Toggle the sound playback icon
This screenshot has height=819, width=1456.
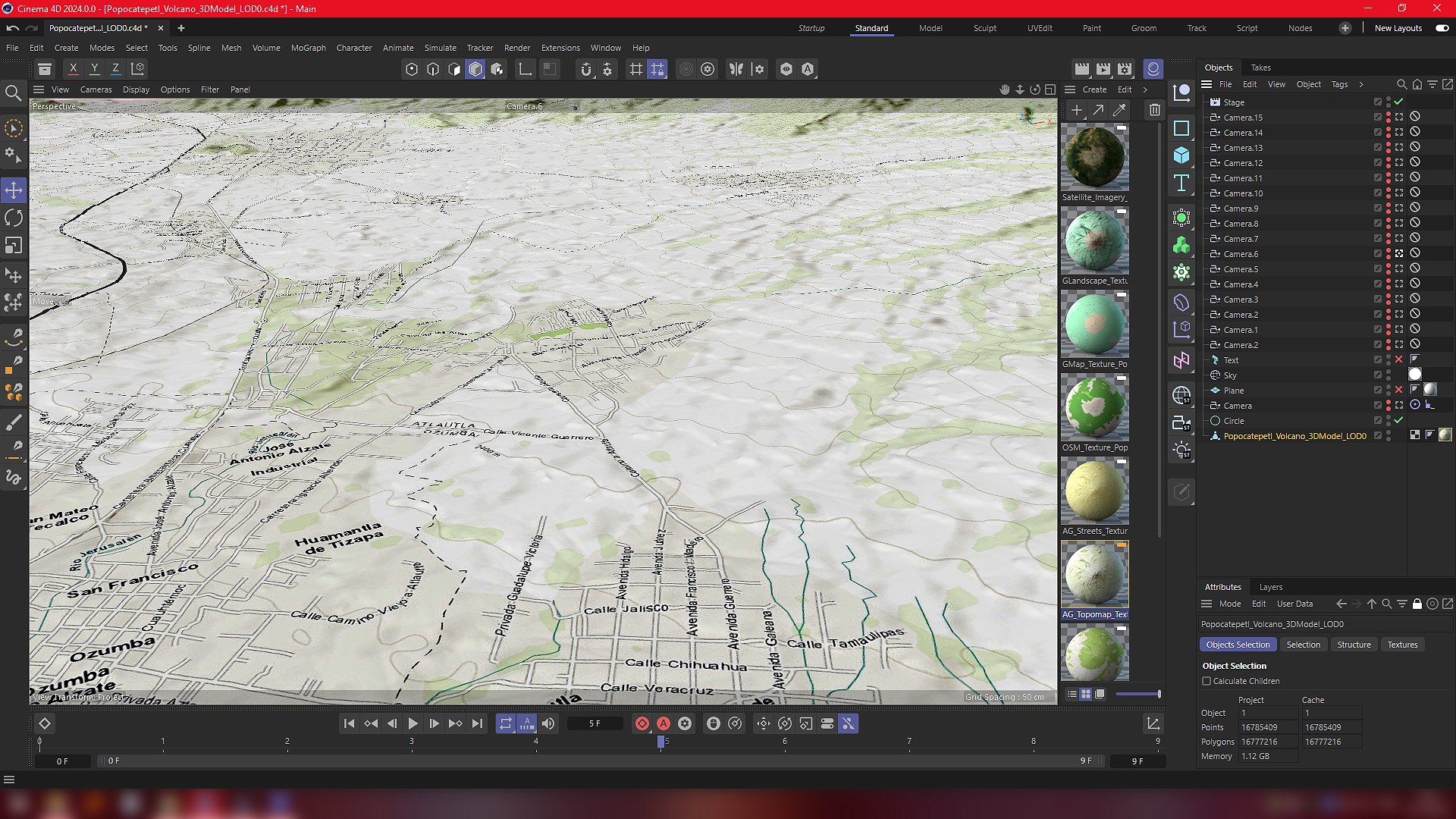click(548, 723)
